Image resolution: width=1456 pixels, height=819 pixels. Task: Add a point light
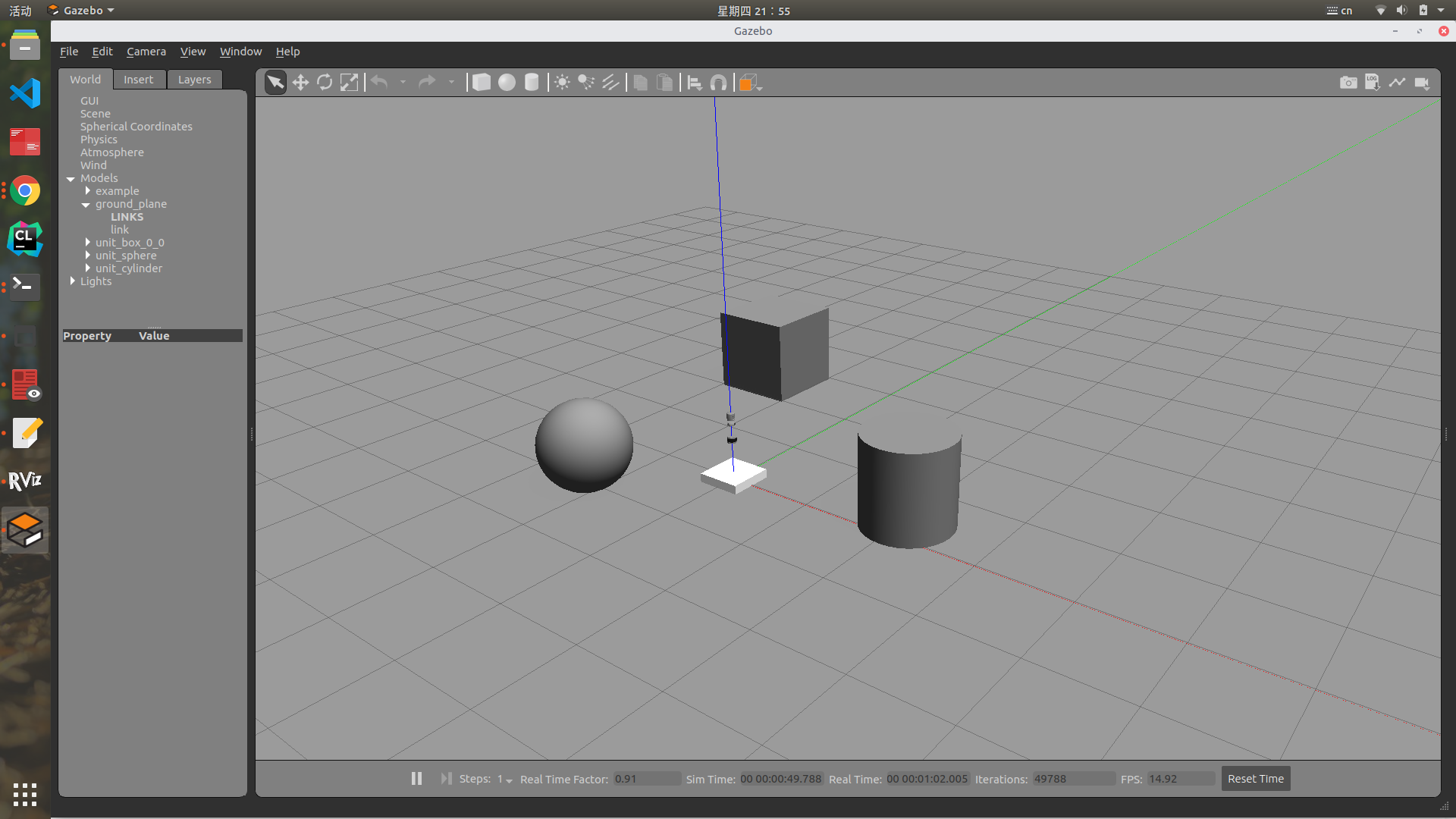562,83
